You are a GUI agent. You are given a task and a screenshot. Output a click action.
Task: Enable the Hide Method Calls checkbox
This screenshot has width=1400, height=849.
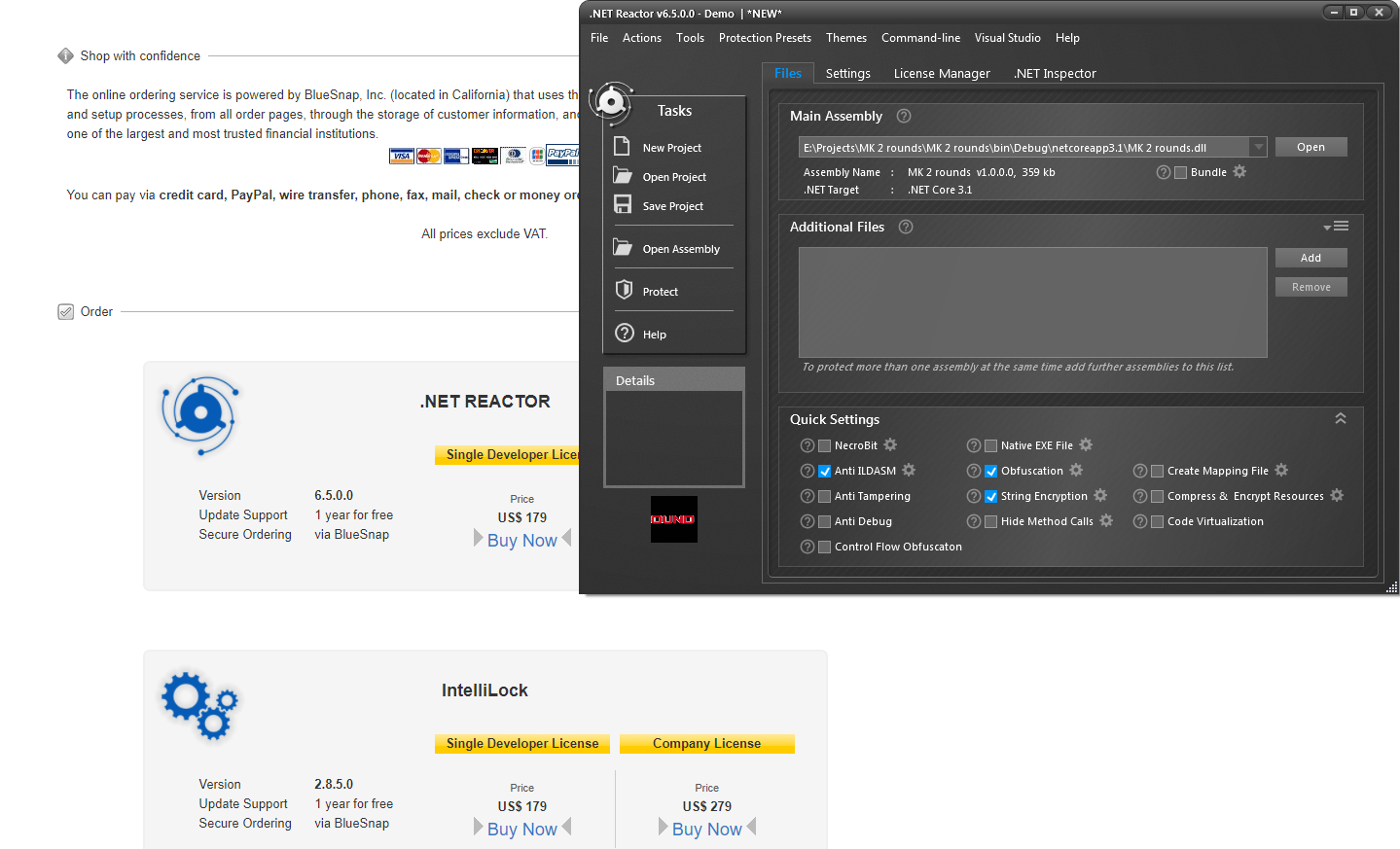tap(991, 521)
